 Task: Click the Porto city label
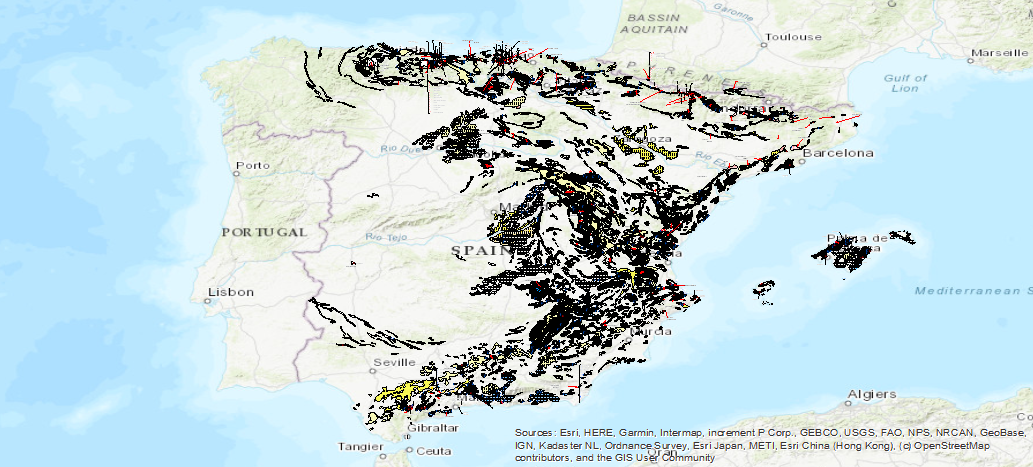coord(246,165)
